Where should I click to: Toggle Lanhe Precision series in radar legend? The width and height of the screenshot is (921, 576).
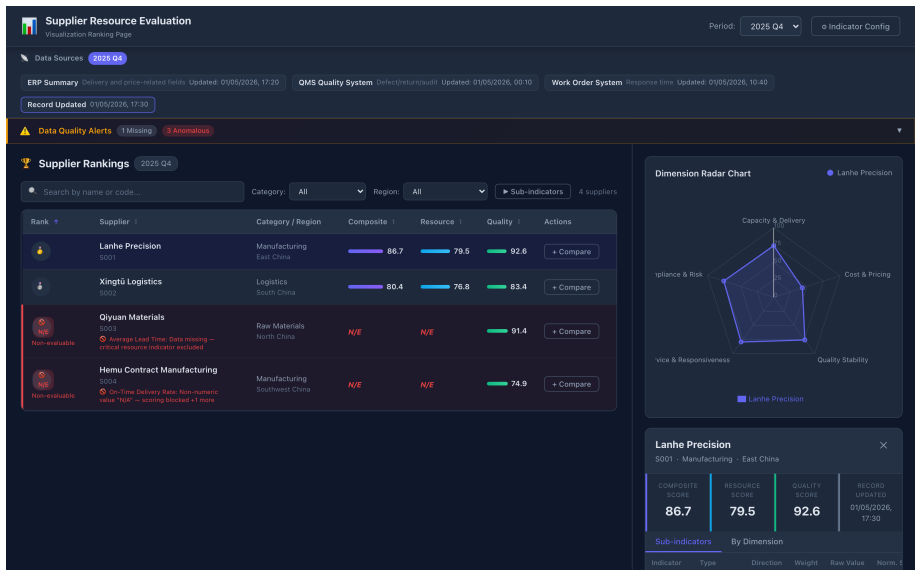pyautogui.click(x=770, y=399)
